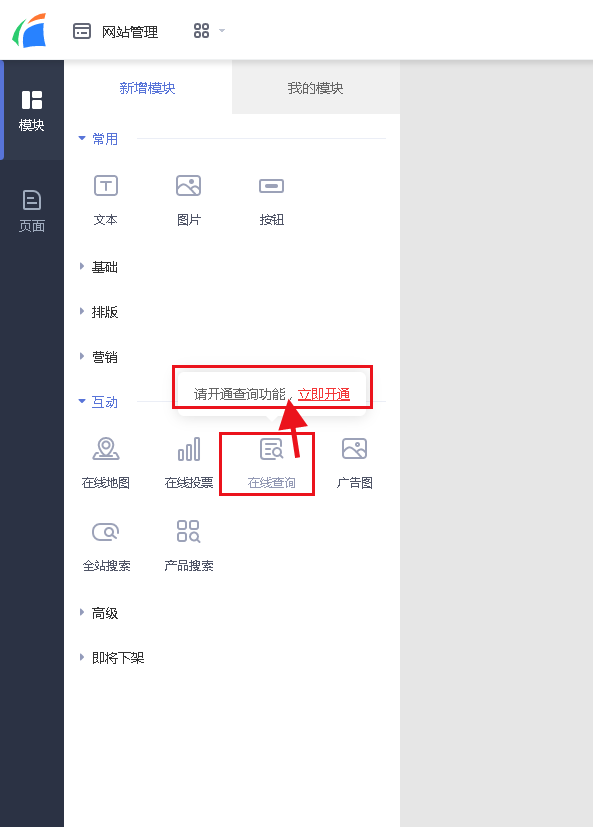The height and width of the screenshot is (827, 593).
Task: Open the 模块 modules sidebar panel
Action: click(32, 111)
